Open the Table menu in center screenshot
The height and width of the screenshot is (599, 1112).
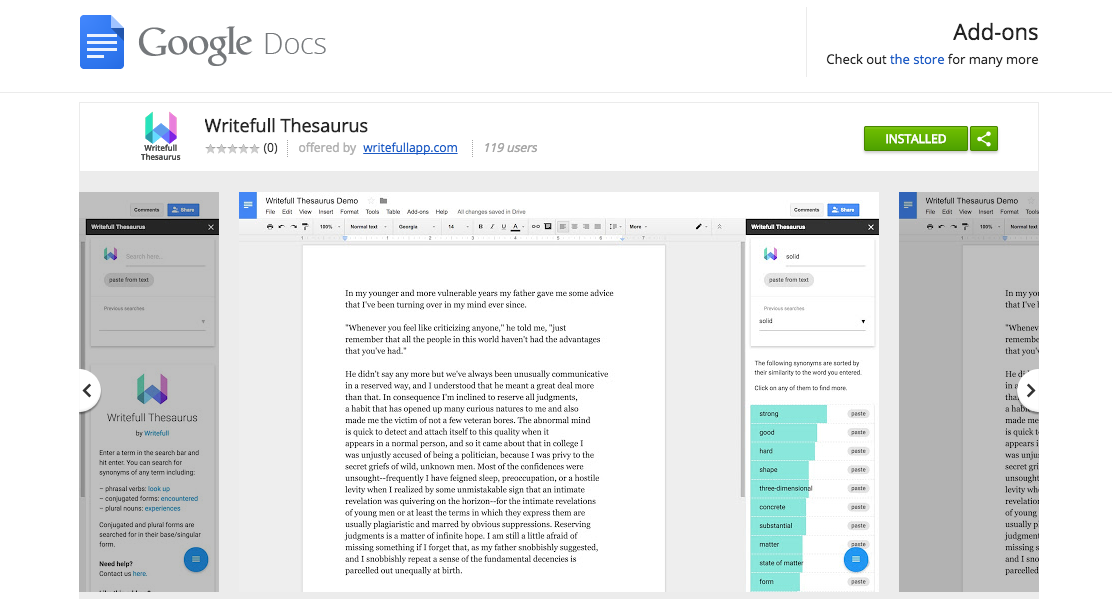click(393, 212)
